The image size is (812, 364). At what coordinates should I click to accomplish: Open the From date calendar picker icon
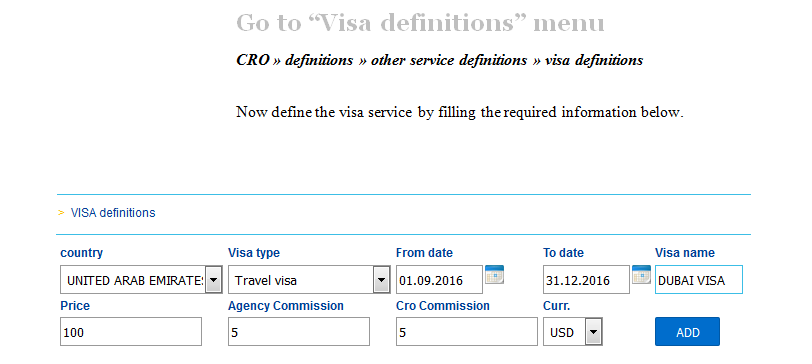coord(494,274)
